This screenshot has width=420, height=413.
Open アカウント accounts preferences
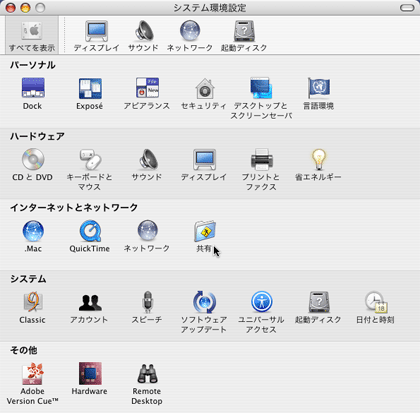click(90, 302)
